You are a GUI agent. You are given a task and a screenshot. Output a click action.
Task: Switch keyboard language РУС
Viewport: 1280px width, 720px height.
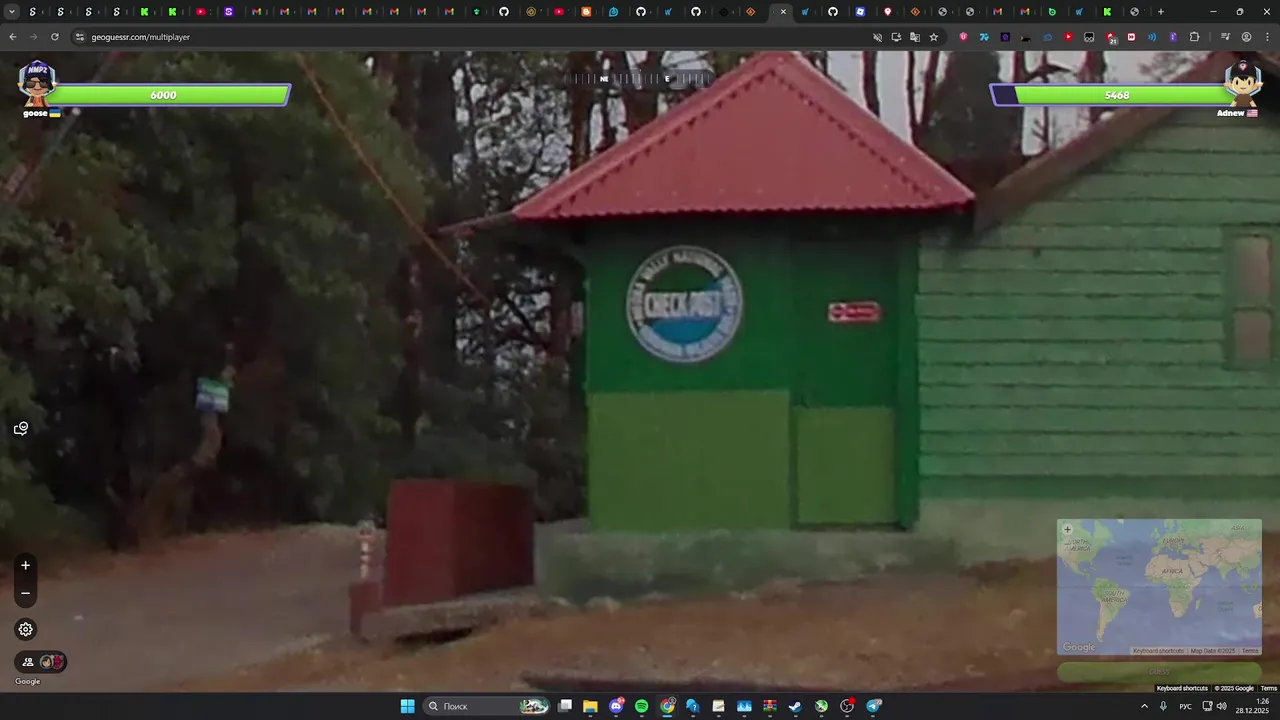1187,706
